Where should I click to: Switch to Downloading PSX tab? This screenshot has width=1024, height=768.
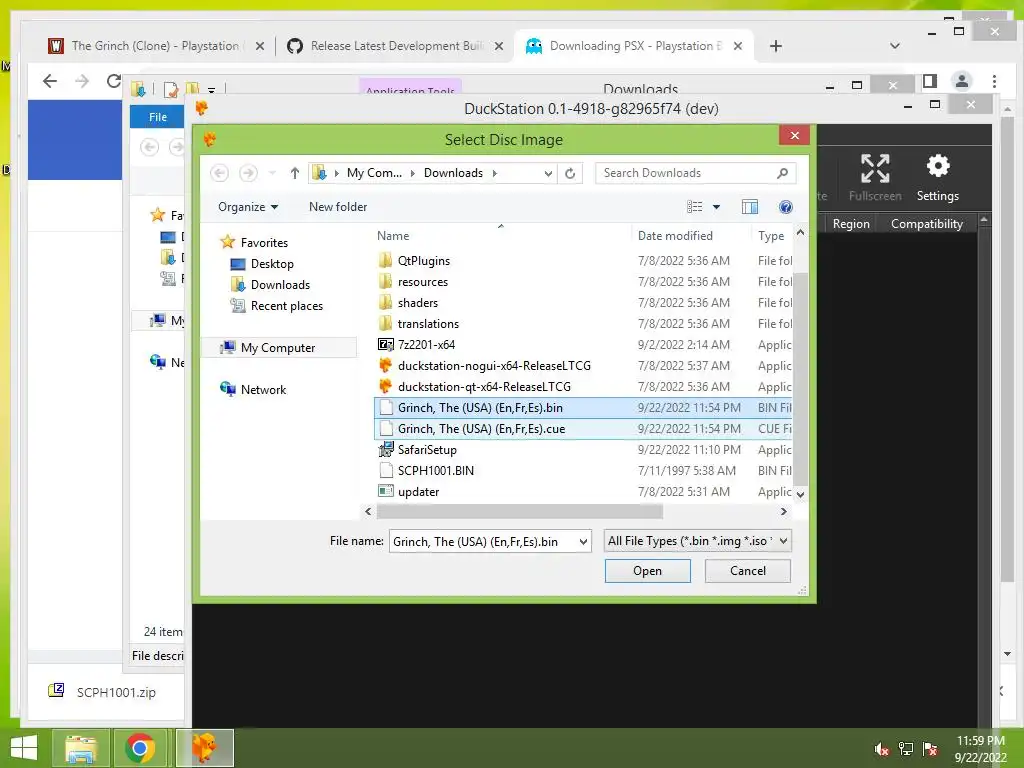[635, 46]
